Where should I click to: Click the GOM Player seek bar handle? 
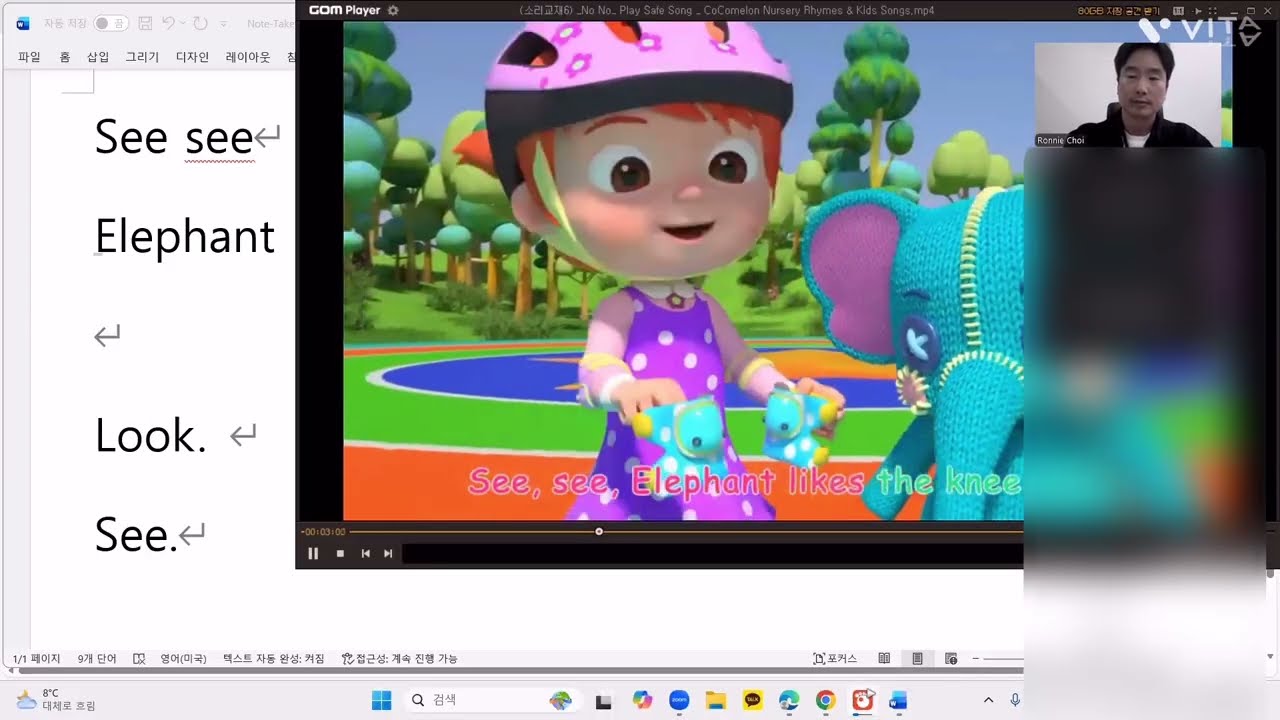pos(599,532)
